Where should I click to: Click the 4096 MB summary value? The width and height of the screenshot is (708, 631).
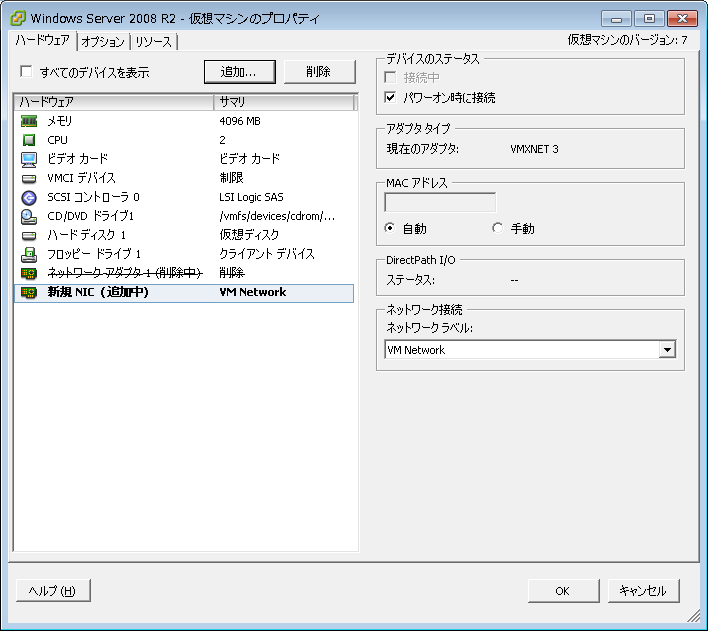tap(240, 121)
